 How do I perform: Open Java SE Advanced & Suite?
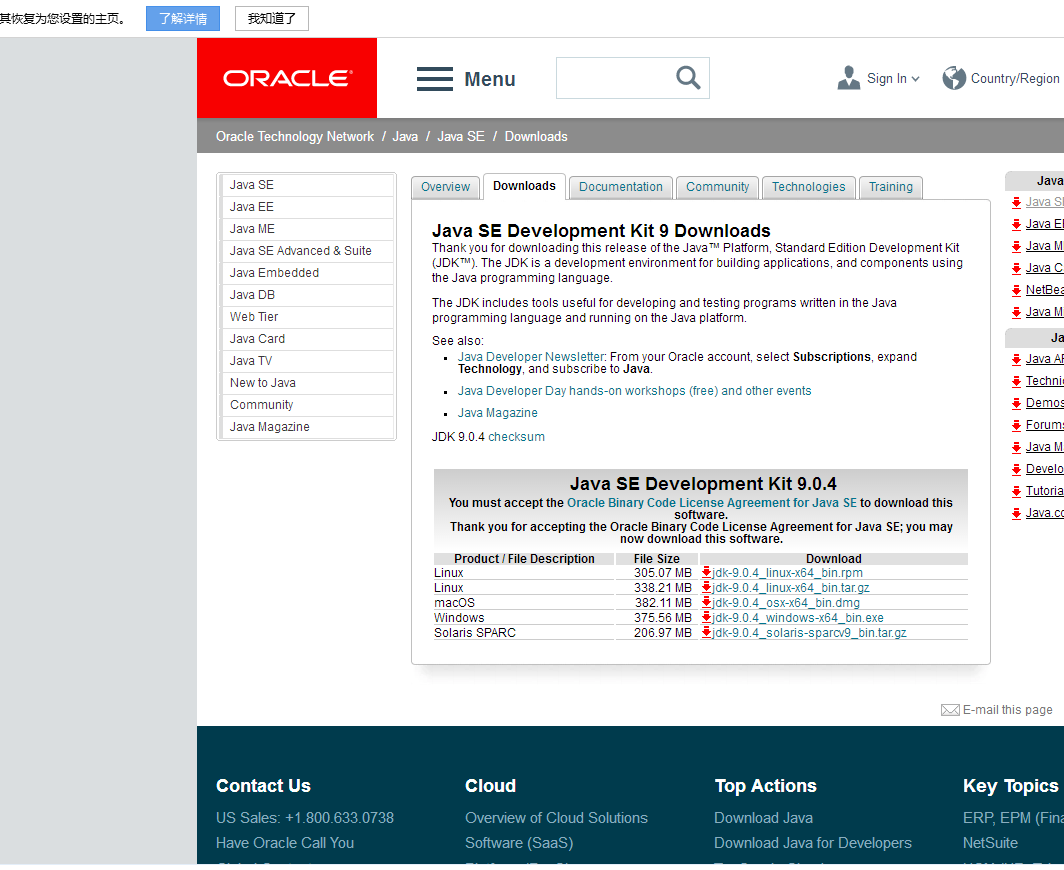pyautogui.click(x=307, y=251)
